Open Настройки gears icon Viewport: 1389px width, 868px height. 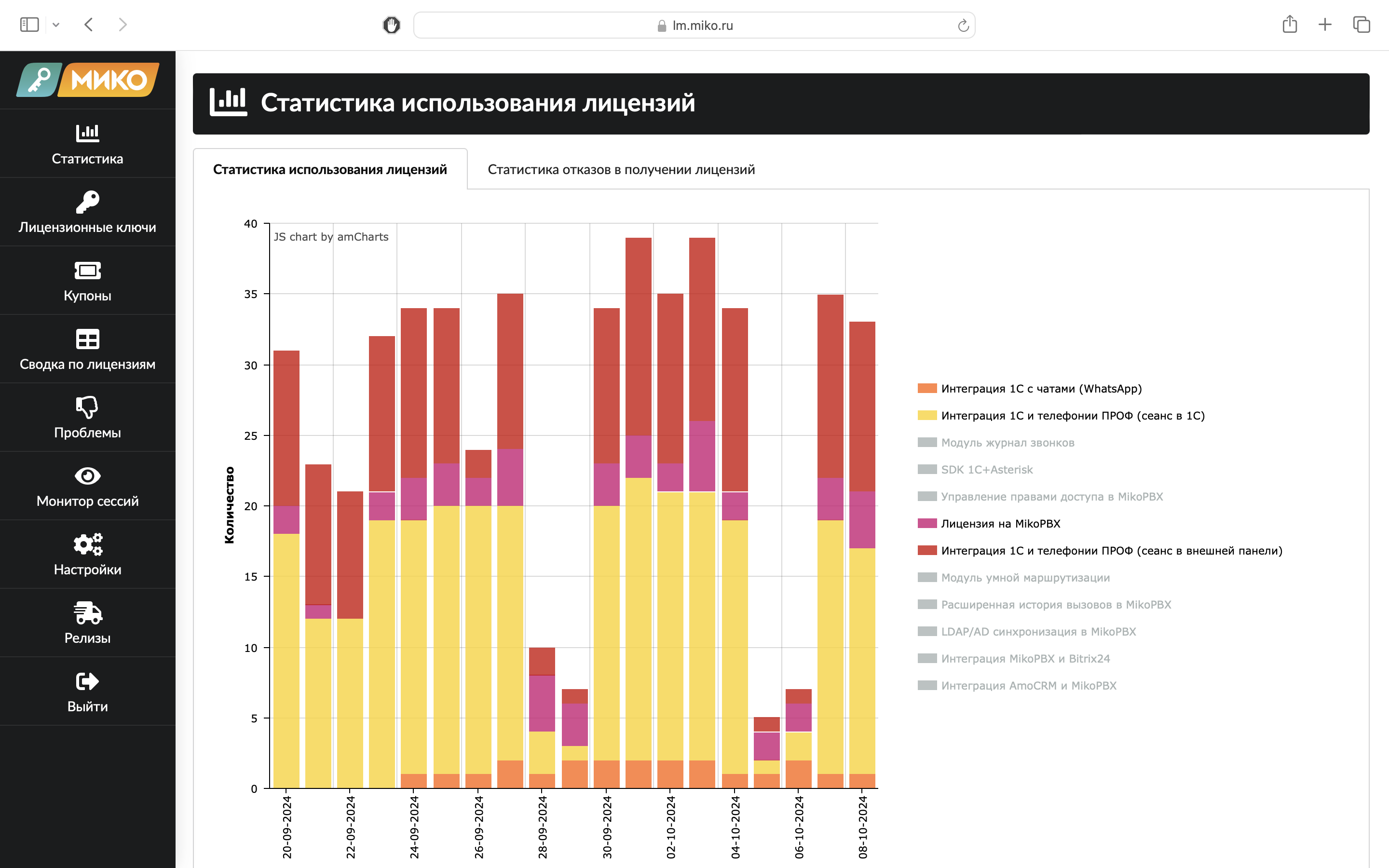(87, 544)
